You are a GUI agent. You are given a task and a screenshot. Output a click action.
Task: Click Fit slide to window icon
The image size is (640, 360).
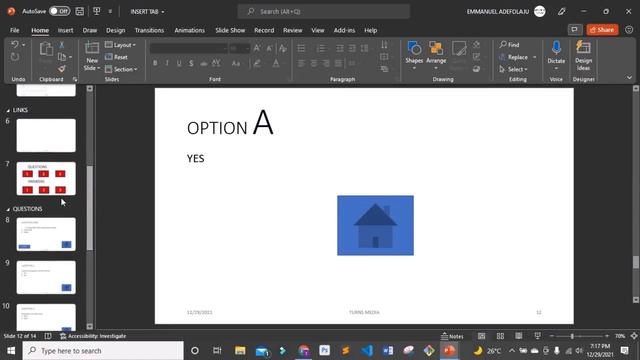point(634,336)
